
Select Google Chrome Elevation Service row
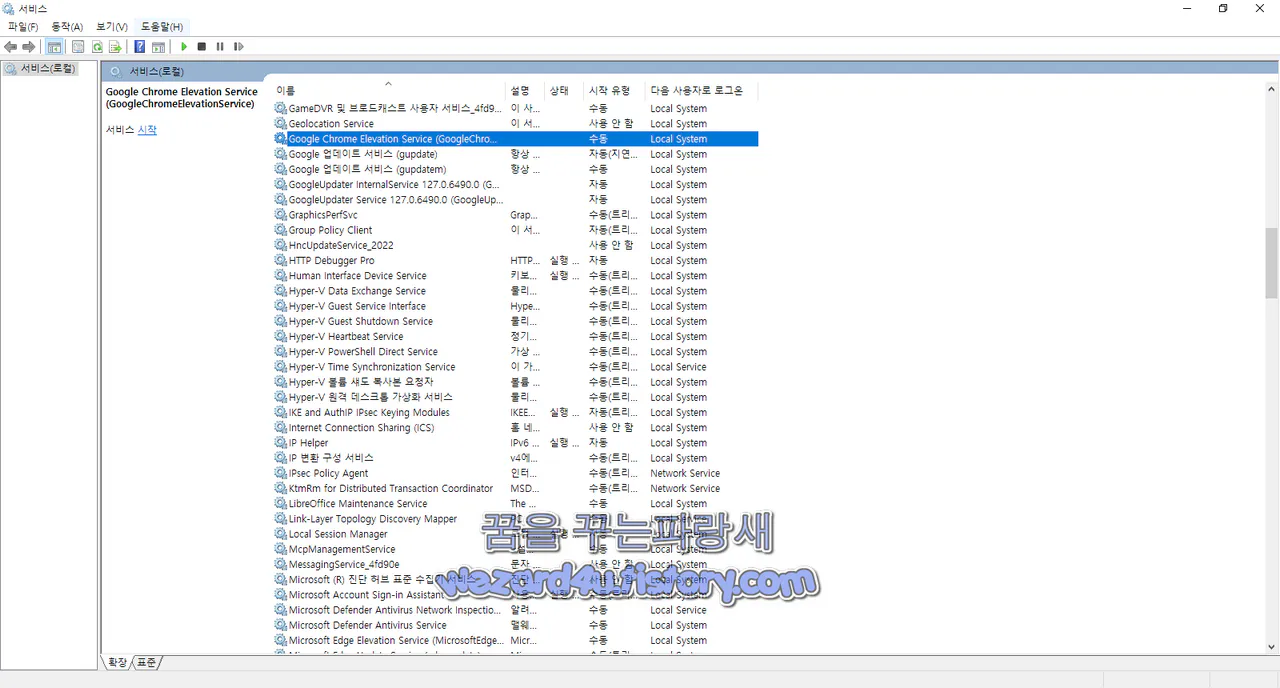[x=515, y=139]
